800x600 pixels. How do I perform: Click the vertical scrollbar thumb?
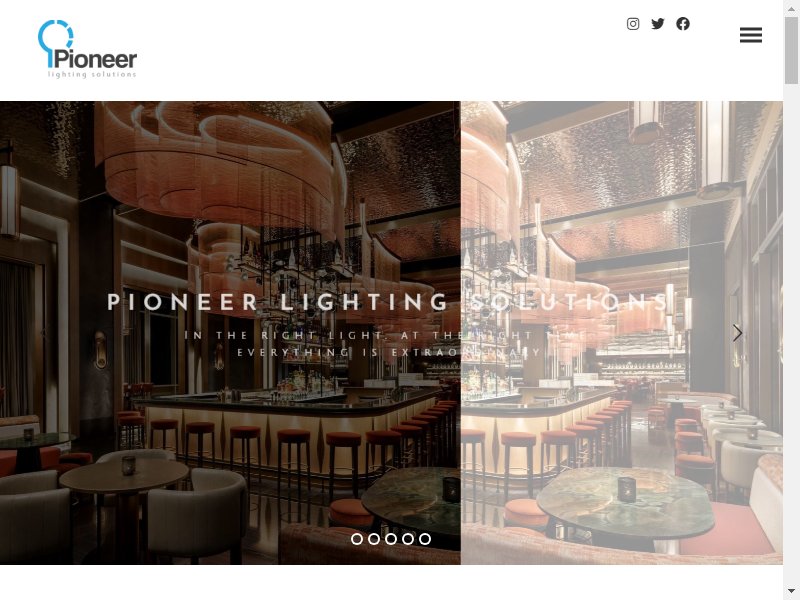click(x=791, y=51)
